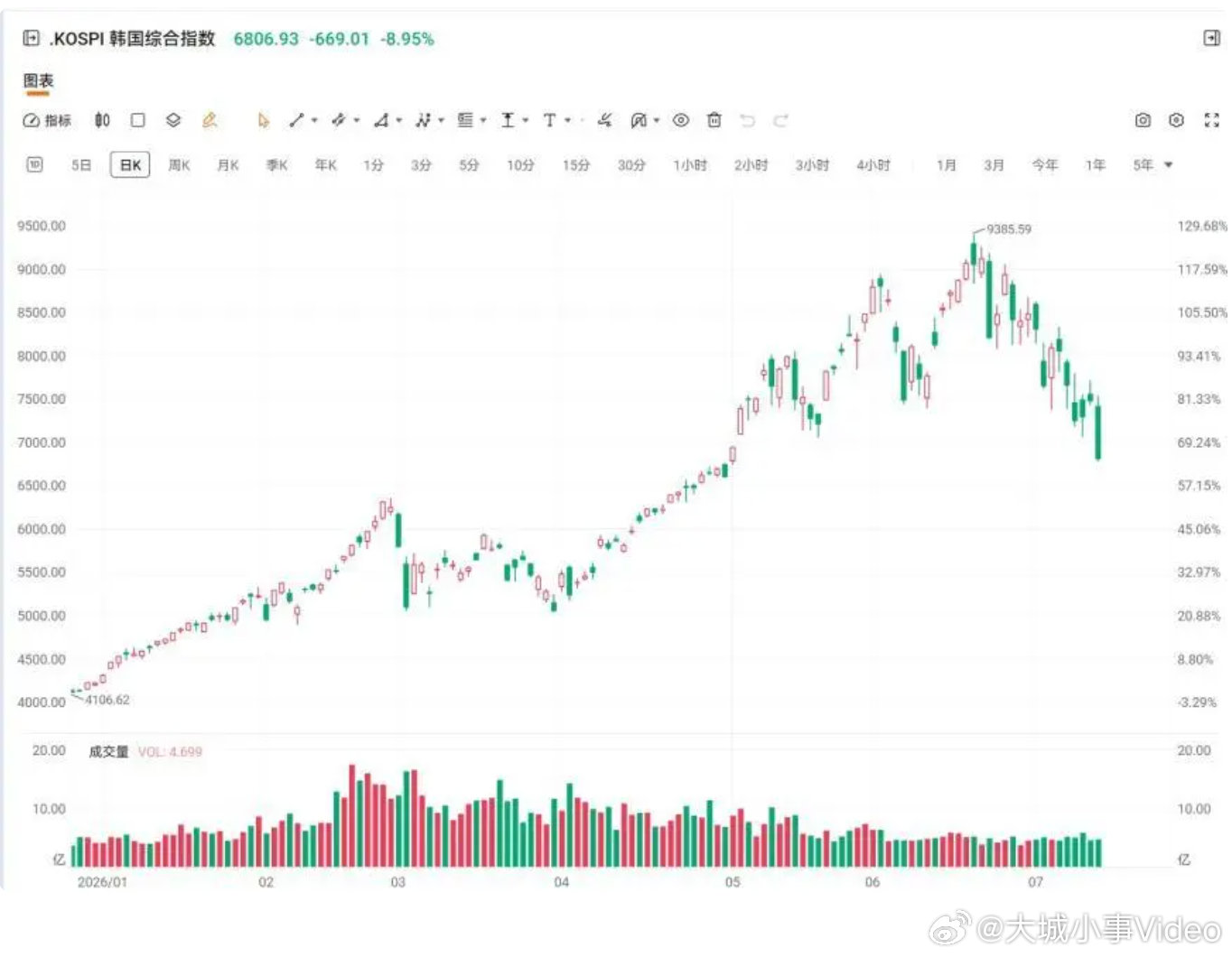Image resolution: width=1232 pixels, height=957 pixels.
Task: Switch interval to 30分
Action: coord(631,165)
